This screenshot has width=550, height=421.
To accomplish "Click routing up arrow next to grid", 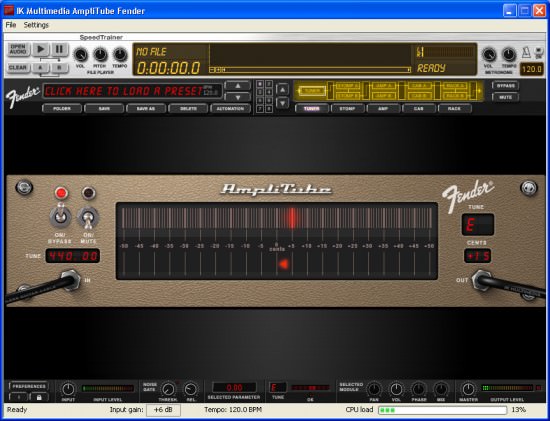I will [x=282, y=89].
